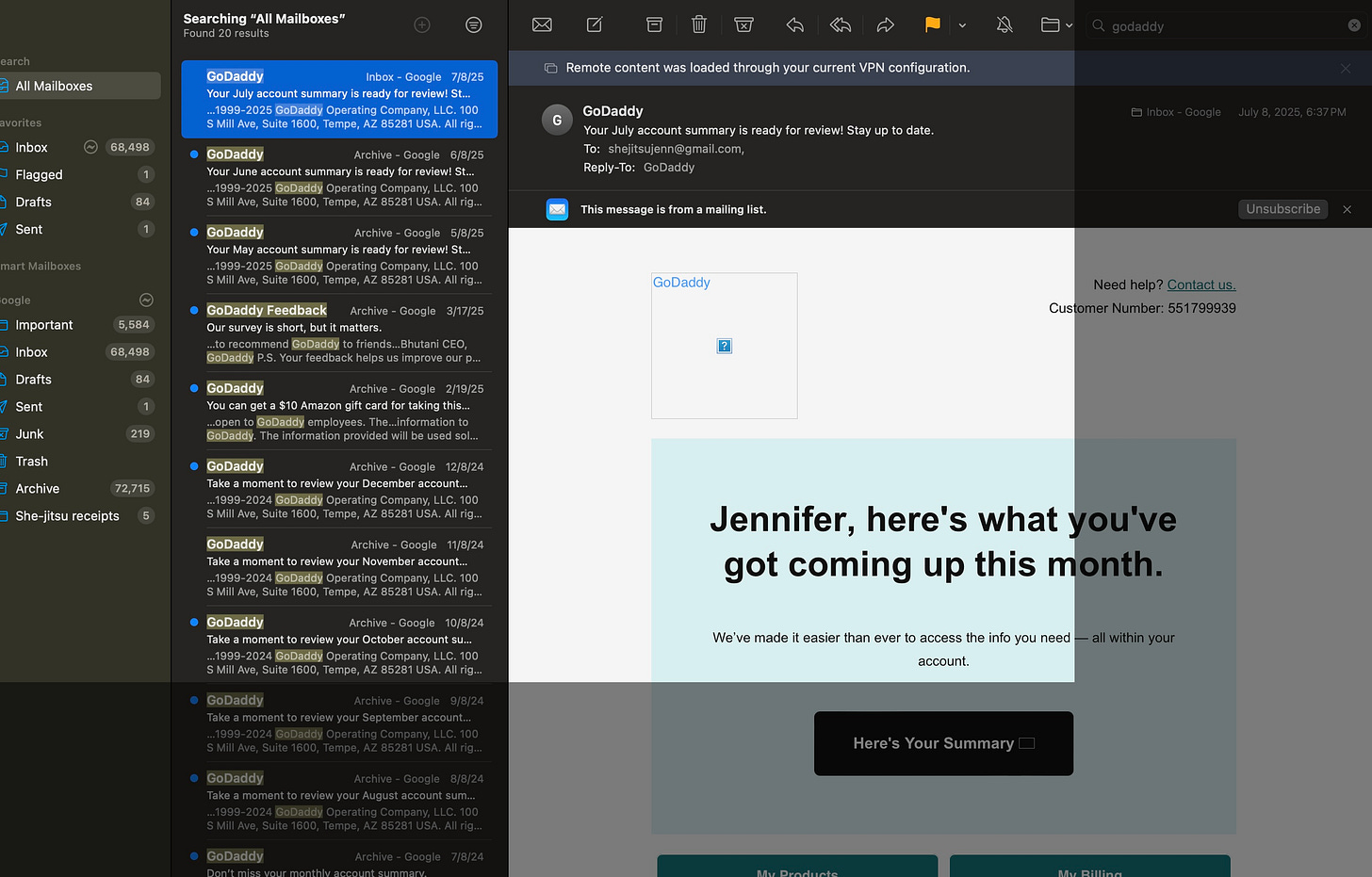Open the November account message 11/8/24
Viewport: 1372px width, 877px height.
[x=339, y=568]
